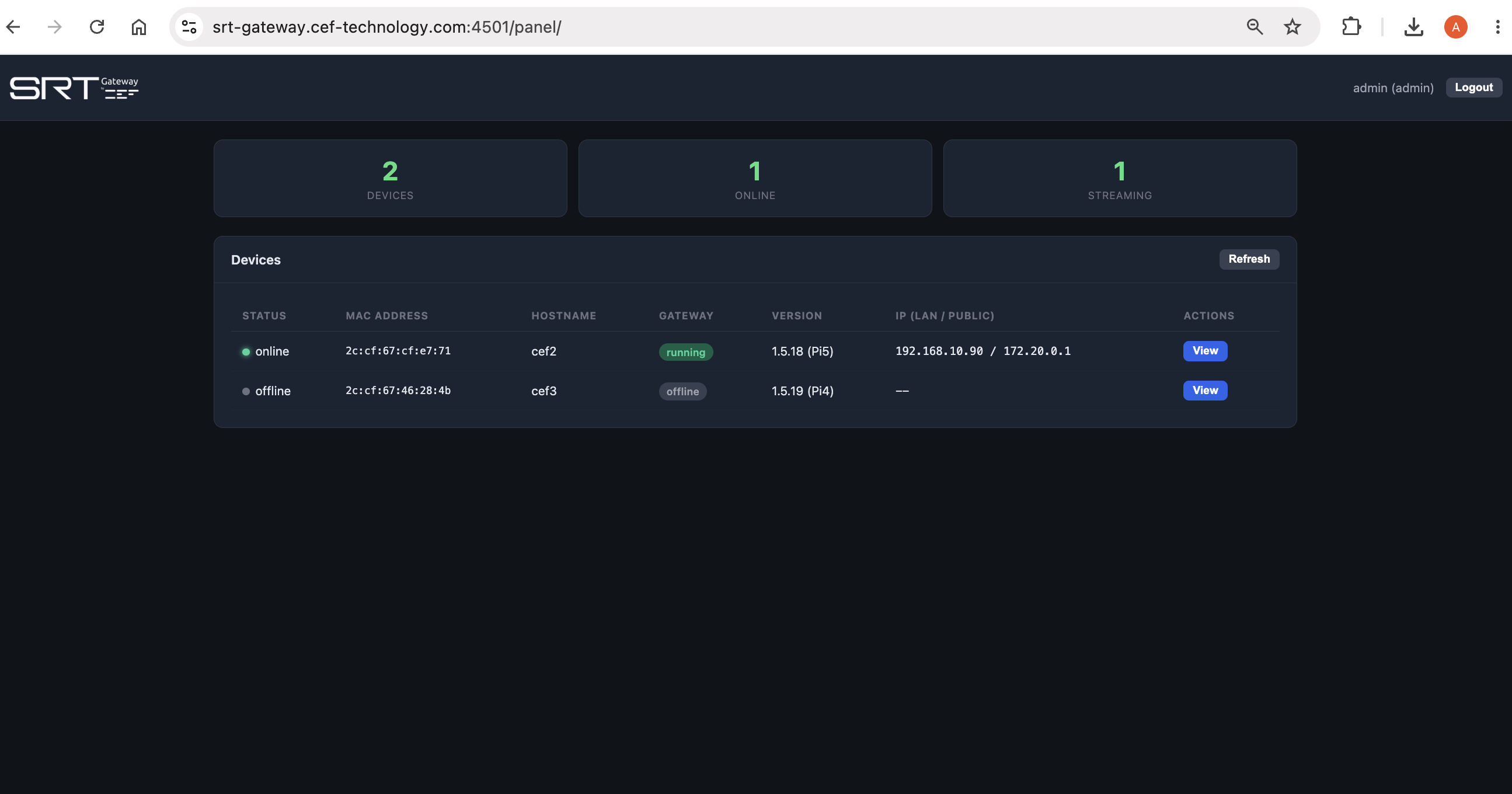Click the zoom magnifier icon in address bar
Image resolution: width=1512 pixels, height=794 pixels.
tap(1255, 27)
